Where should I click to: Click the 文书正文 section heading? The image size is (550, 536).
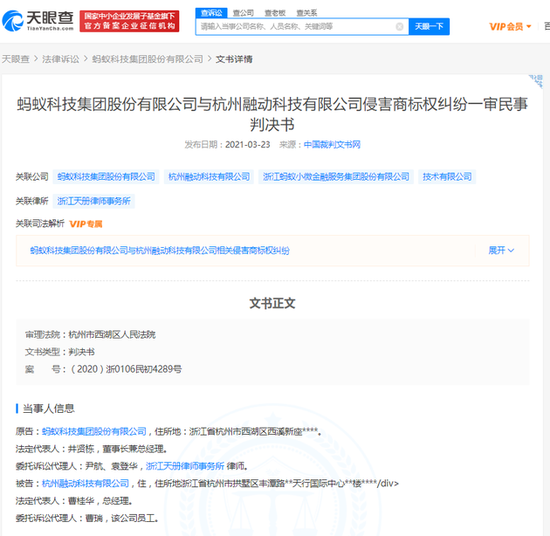point(272,303)
